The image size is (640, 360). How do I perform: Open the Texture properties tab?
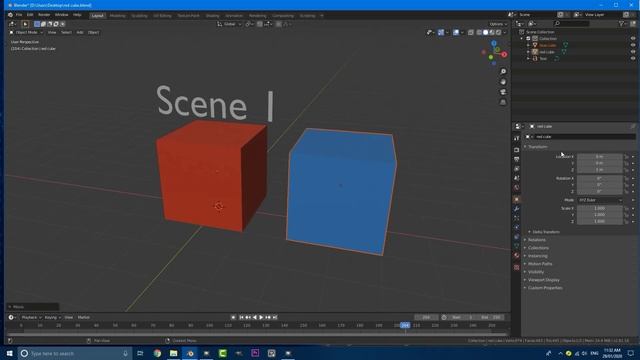516,267
